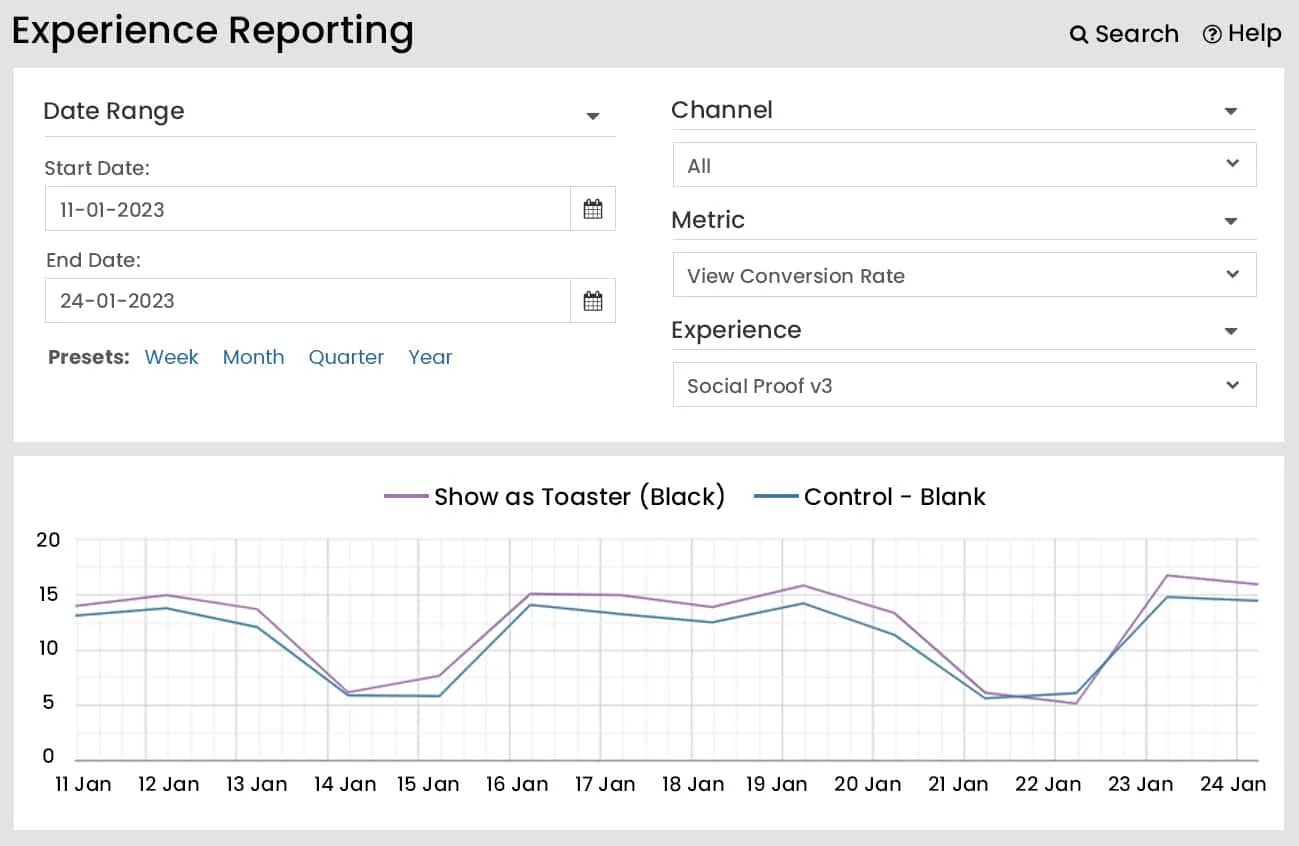Choose the Quarter preset

[x=346, y=357]
